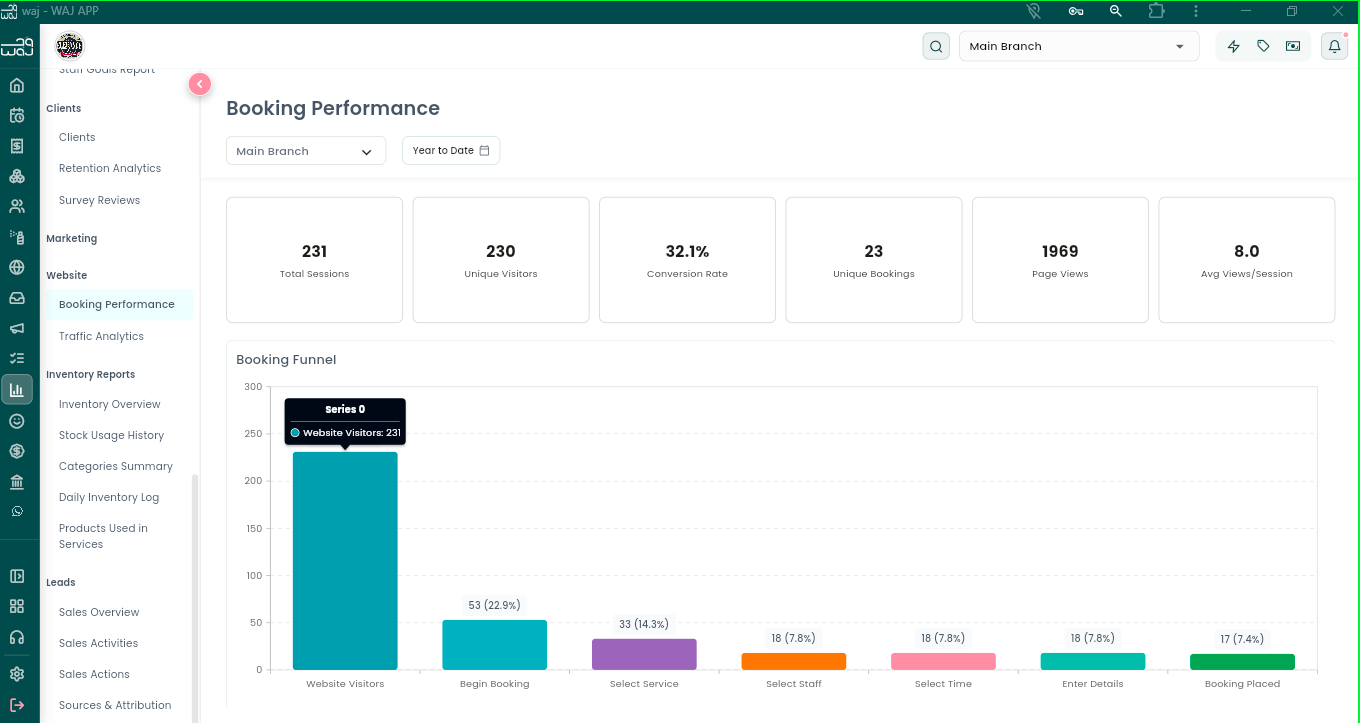Open the inbox tray sidebar icon
The image size is (1360, 723).
click(x=16, y=298)
